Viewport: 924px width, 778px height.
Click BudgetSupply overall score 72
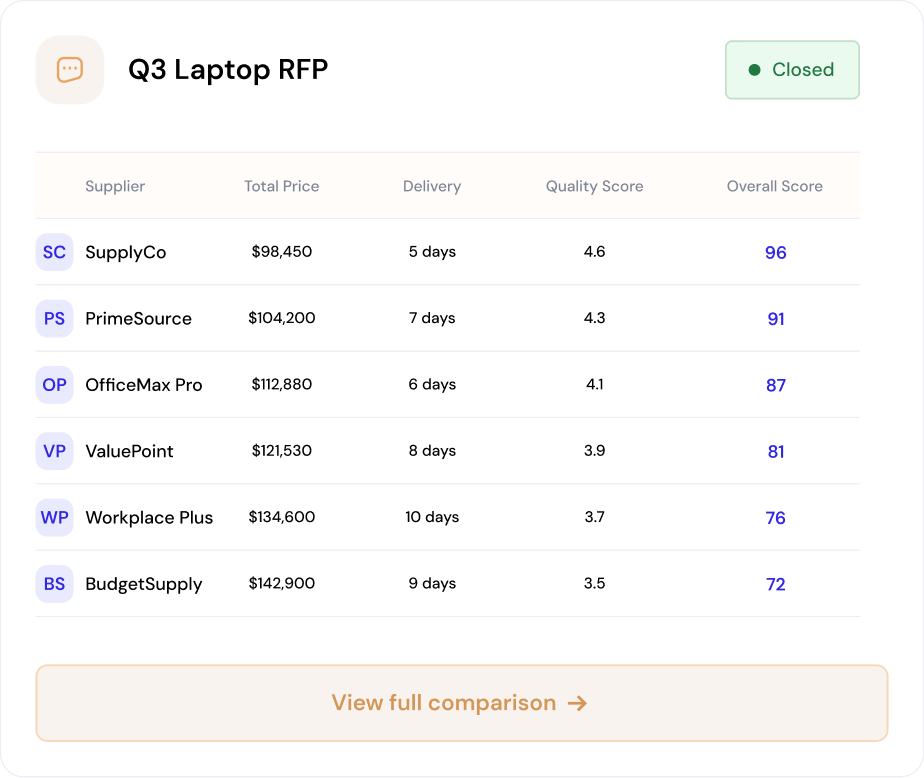click(x=776, y=584)
